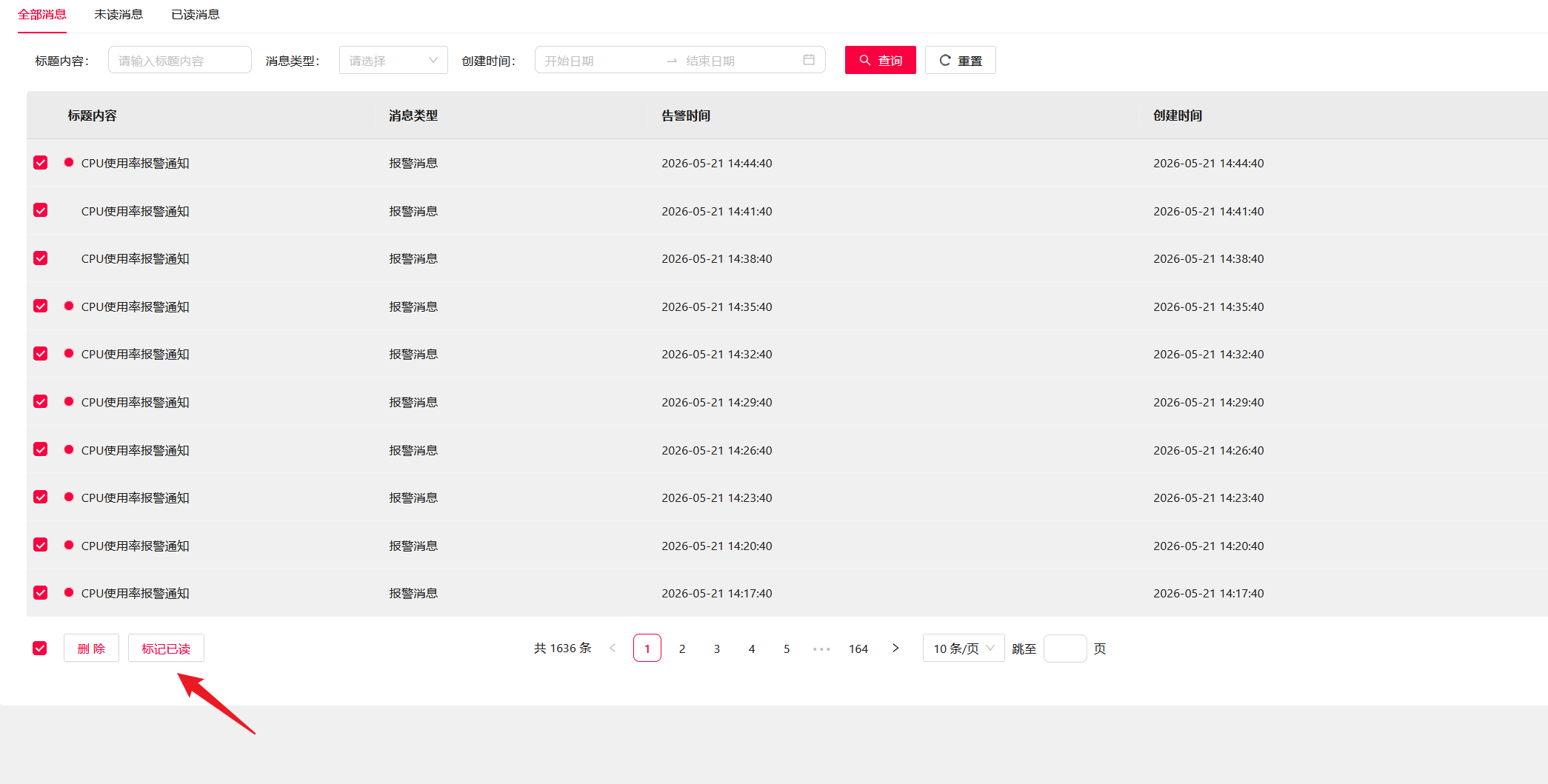
Task: Open CPU使用率报警通知 message from 14:23:40
Action: [x=136, y=497]
